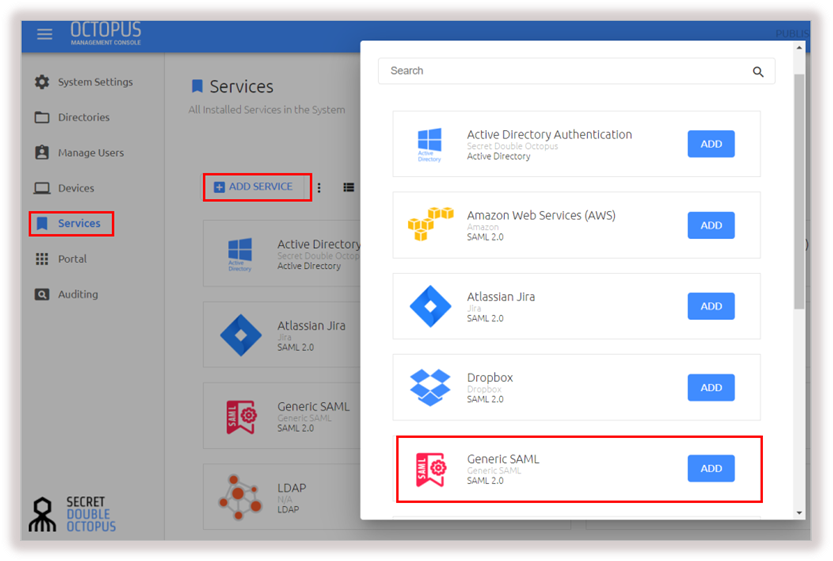Click the Directories folder icon
This screenshot has width=833, height=561.
[42, 117]
